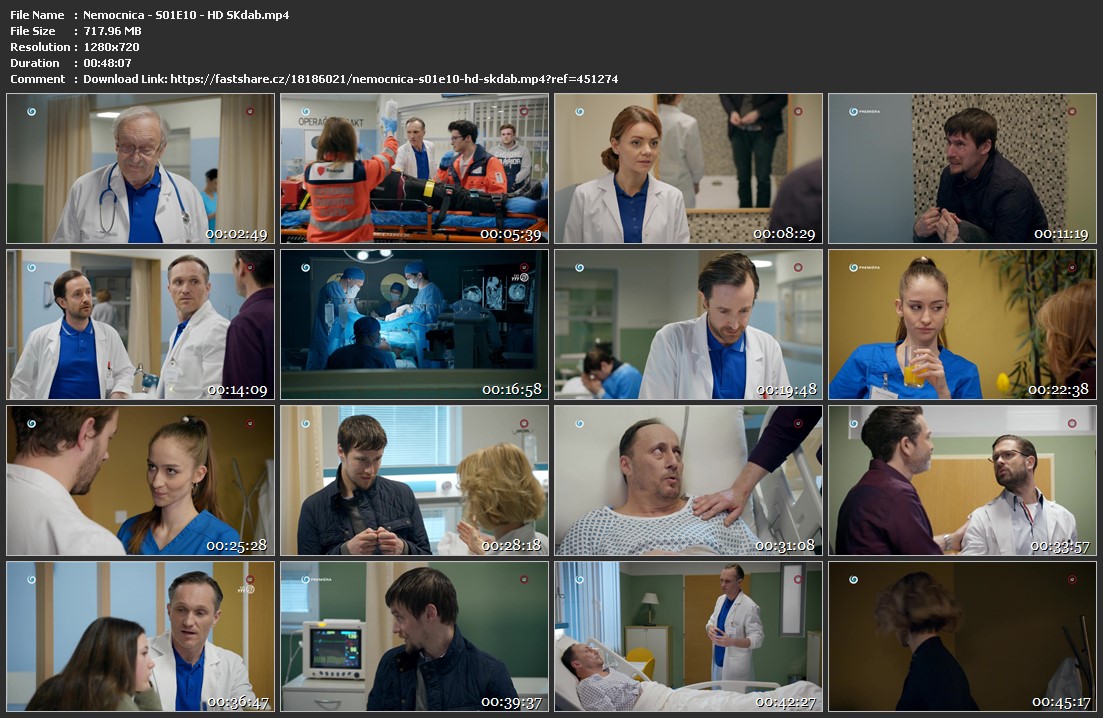Image resolution: width=1103 pixels, height=718 pixels.
Task: Select the paramedics stretcher thumbnail at 00:05:39
Action: 414,168
